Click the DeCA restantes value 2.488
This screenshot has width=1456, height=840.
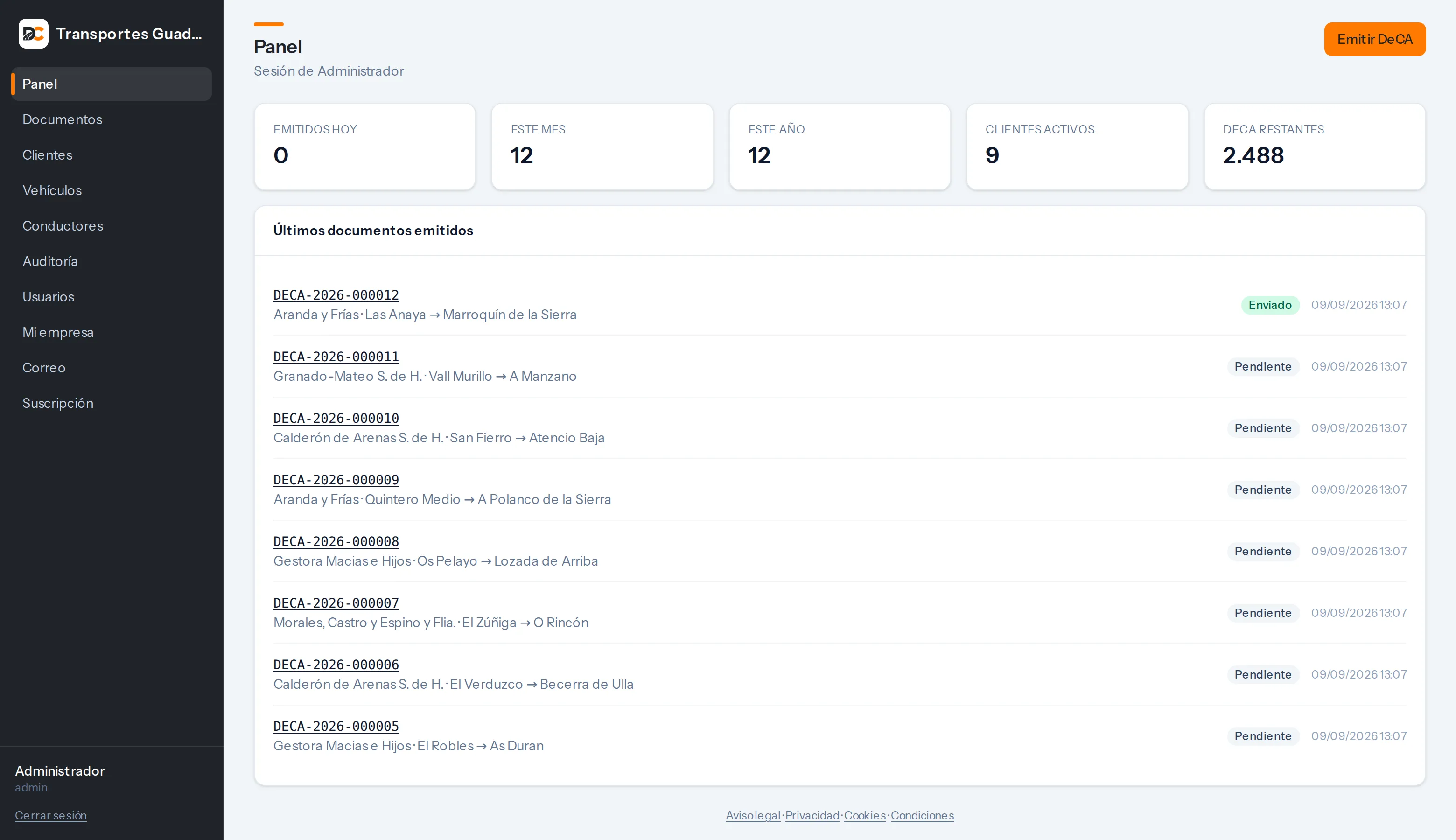coord(1253,155)
